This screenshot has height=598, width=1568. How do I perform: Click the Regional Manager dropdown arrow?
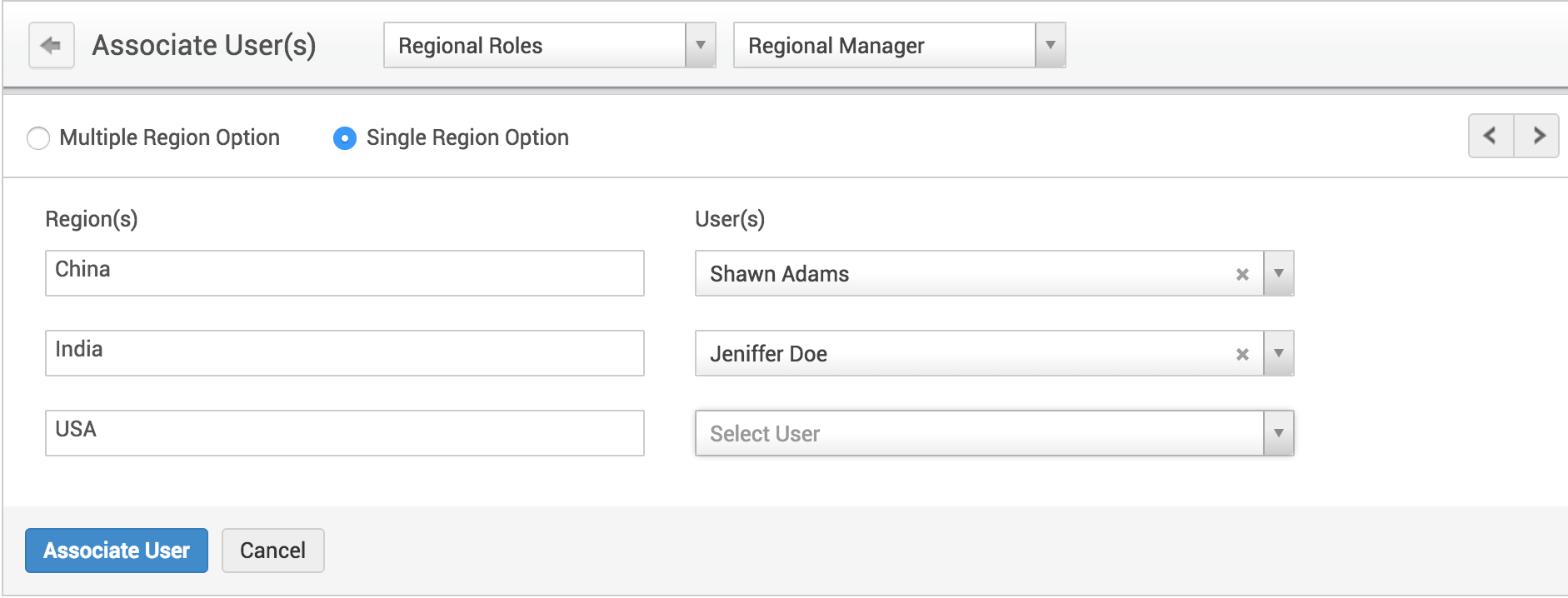pyautogui.click(x=1050, y=45)
